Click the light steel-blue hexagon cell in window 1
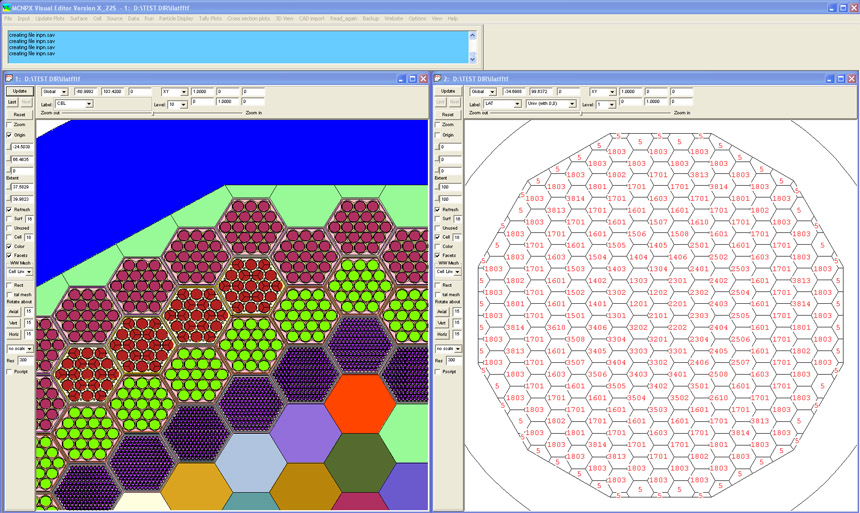This screenshot has width=860, height=513. pyautogui.click(x=251, y=463)
